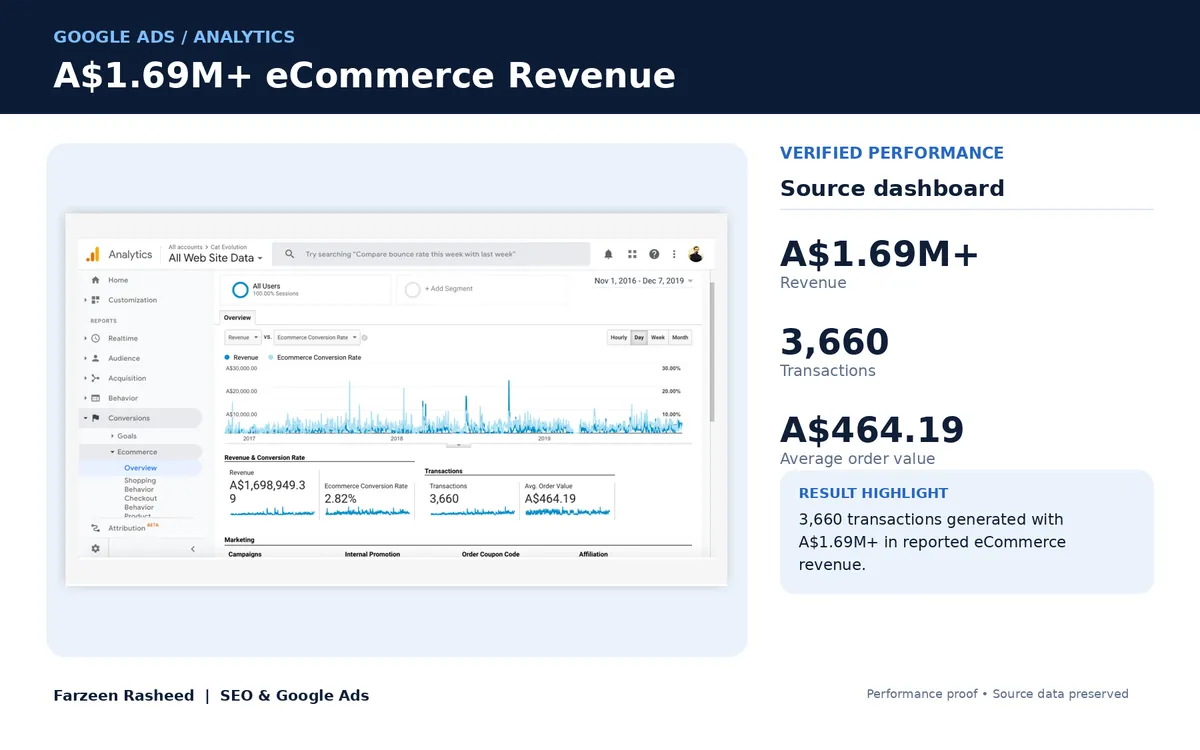
Task: Click Affiliation marketing column
Action: 593,554
